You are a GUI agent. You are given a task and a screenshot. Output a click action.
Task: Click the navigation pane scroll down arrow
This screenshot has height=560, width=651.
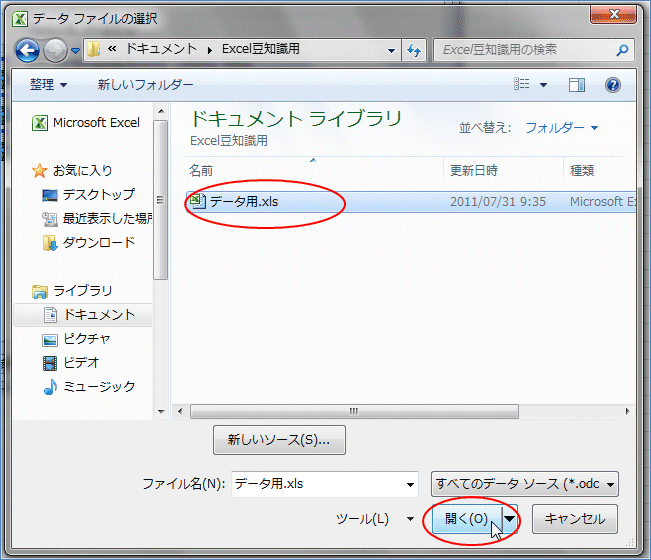coord(161,411)
